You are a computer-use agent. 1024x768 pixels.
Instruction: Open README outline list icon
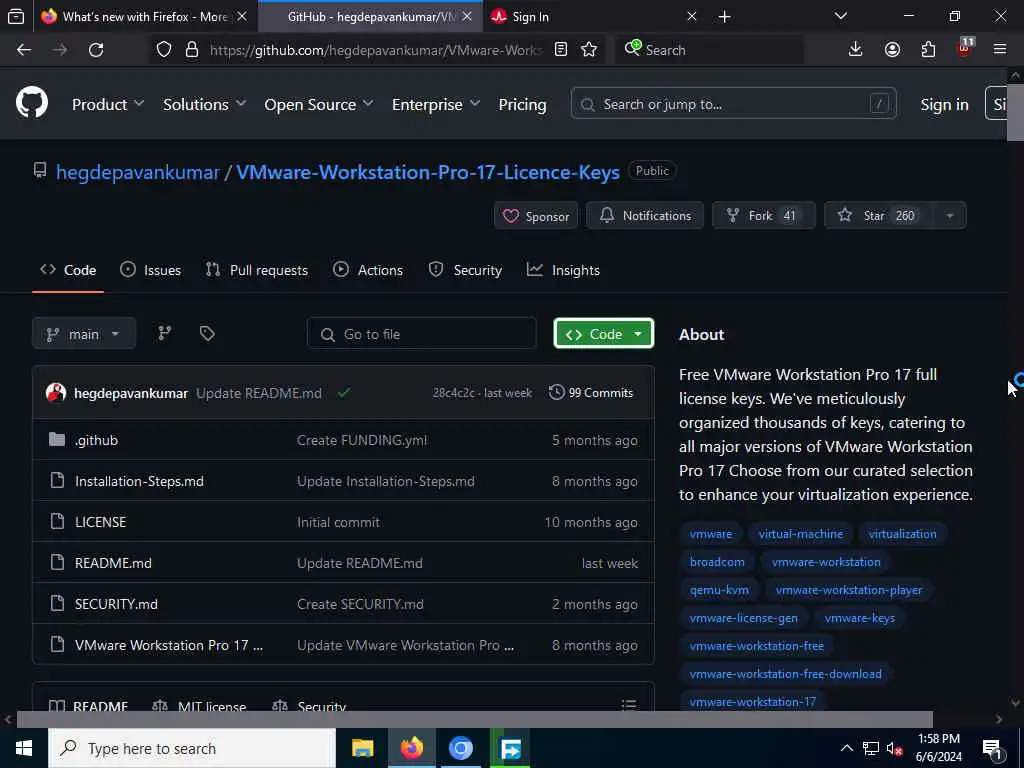click(x=628, y=705)
